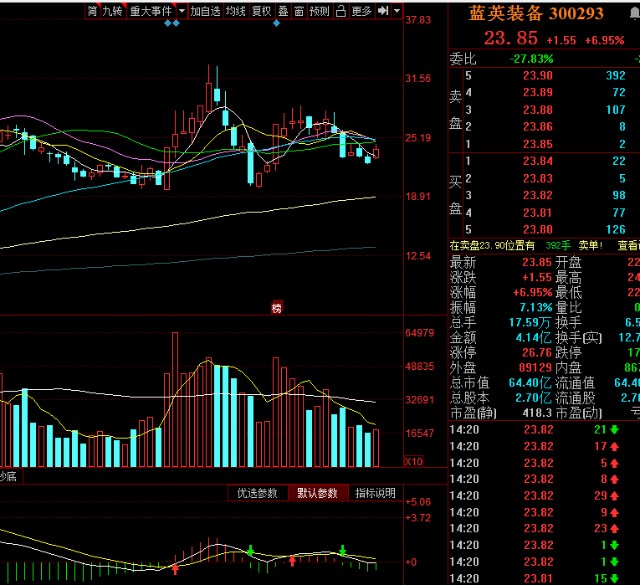Toggle 均线 moving average lines
Image resolution: width=640 pixels, height=585 pixels.
[x=236, y=11]
